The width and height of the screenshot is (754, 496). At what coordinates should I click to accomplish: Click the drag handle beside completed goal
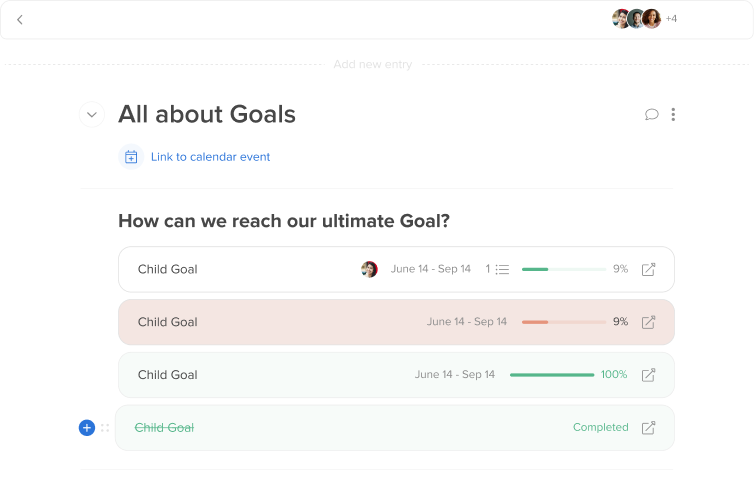click(105, 428)
